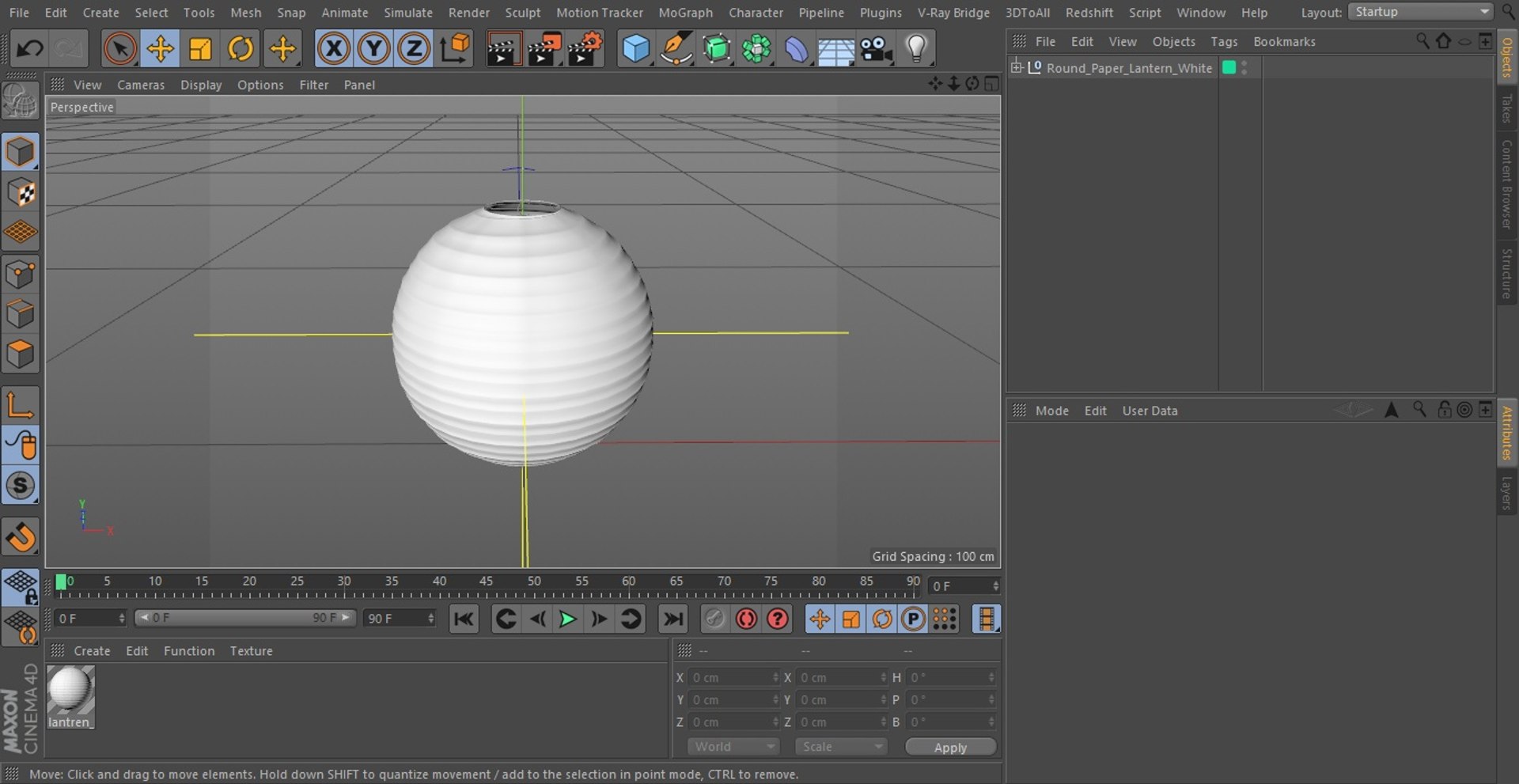Toggle Enable Axis tool
Screen dimensions: 1519x784
[x=21, y=405]
